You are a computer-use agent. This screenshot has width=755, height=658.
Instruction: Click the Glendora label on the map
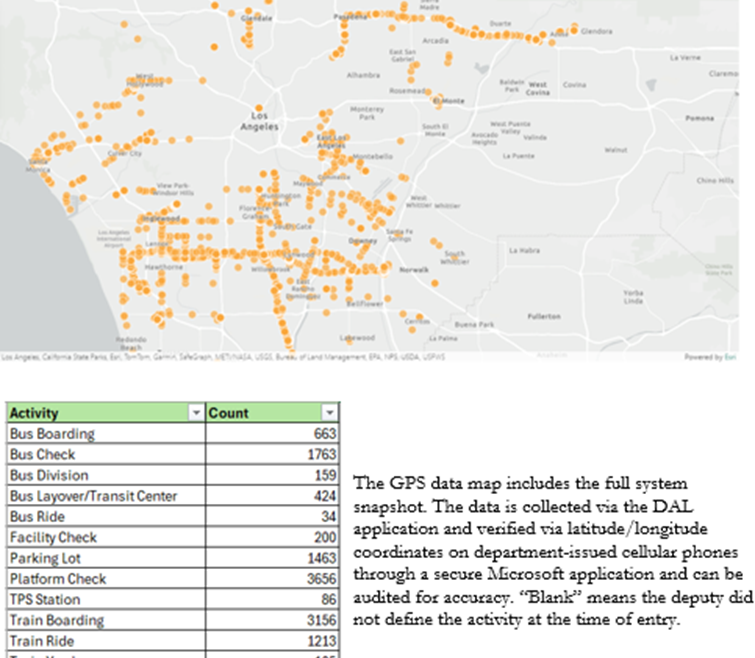pyautogui.click(x=596, y=31)
